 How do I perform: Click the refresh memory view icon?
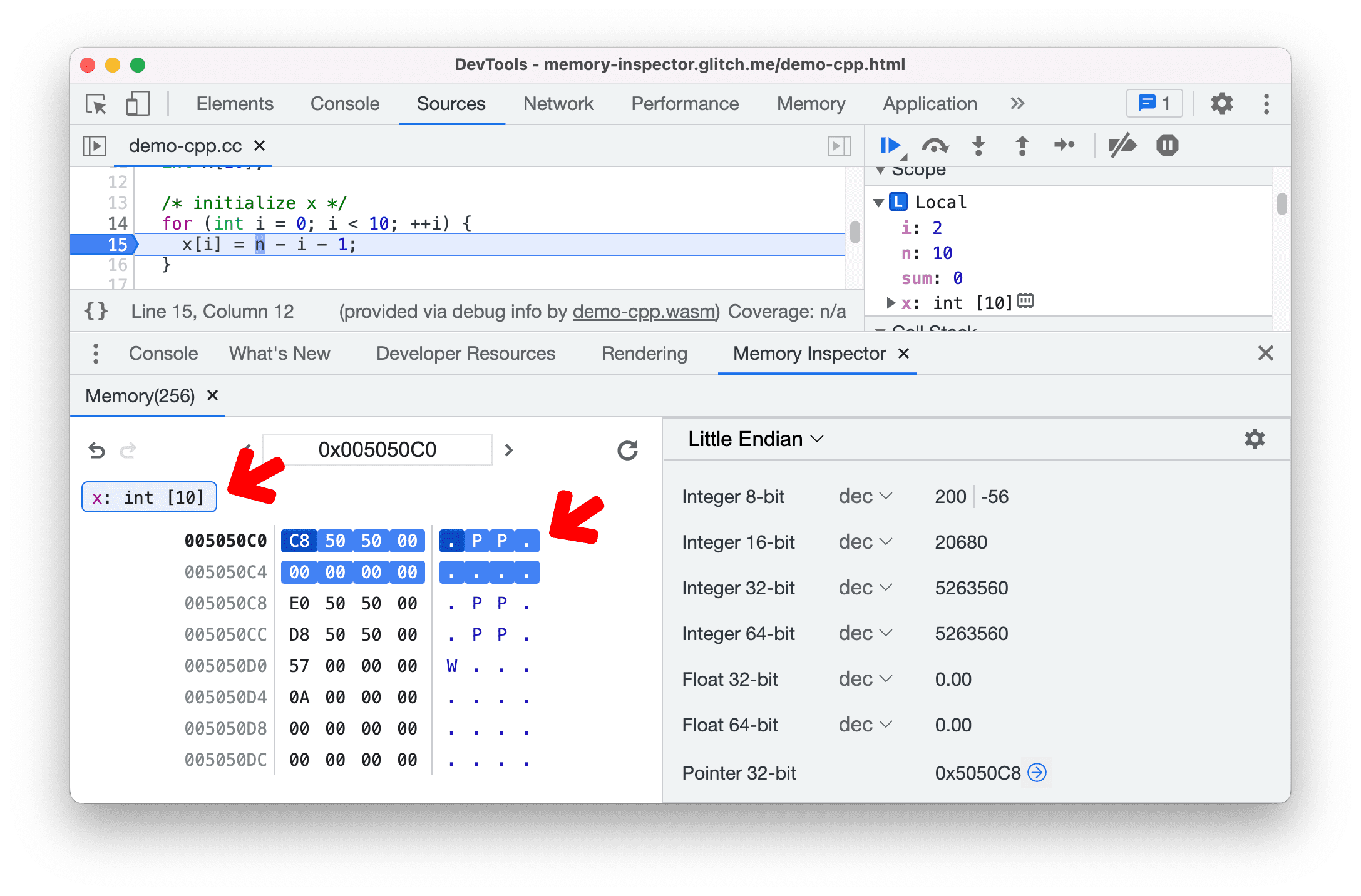(x=627, y=449)
